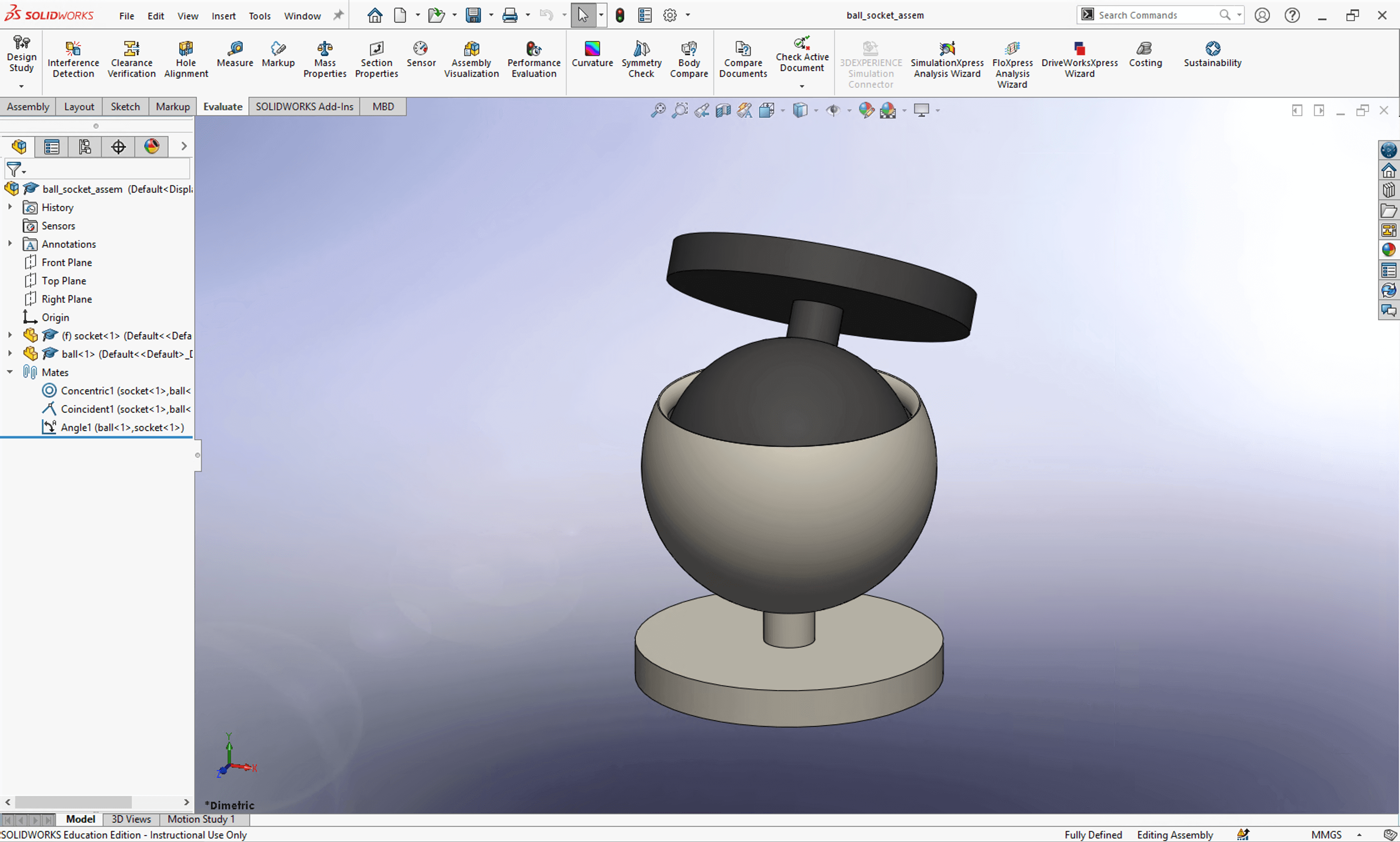Switch to SOLIDWORKS Add-Ins tab
This screenshot has width=1400, height=842.
point(304,107)
